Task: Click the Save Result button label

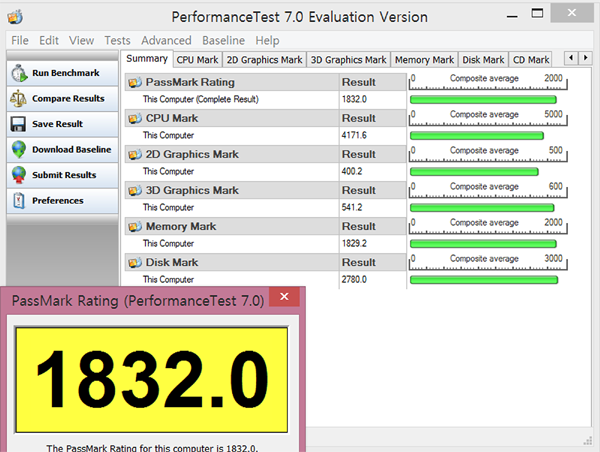Action: point(57,124)
